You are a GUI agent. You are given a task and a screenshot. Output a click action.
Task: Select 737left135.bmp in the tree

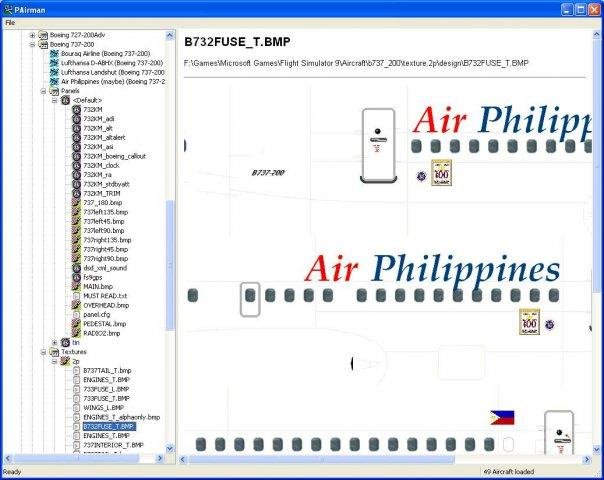[106, 212]
